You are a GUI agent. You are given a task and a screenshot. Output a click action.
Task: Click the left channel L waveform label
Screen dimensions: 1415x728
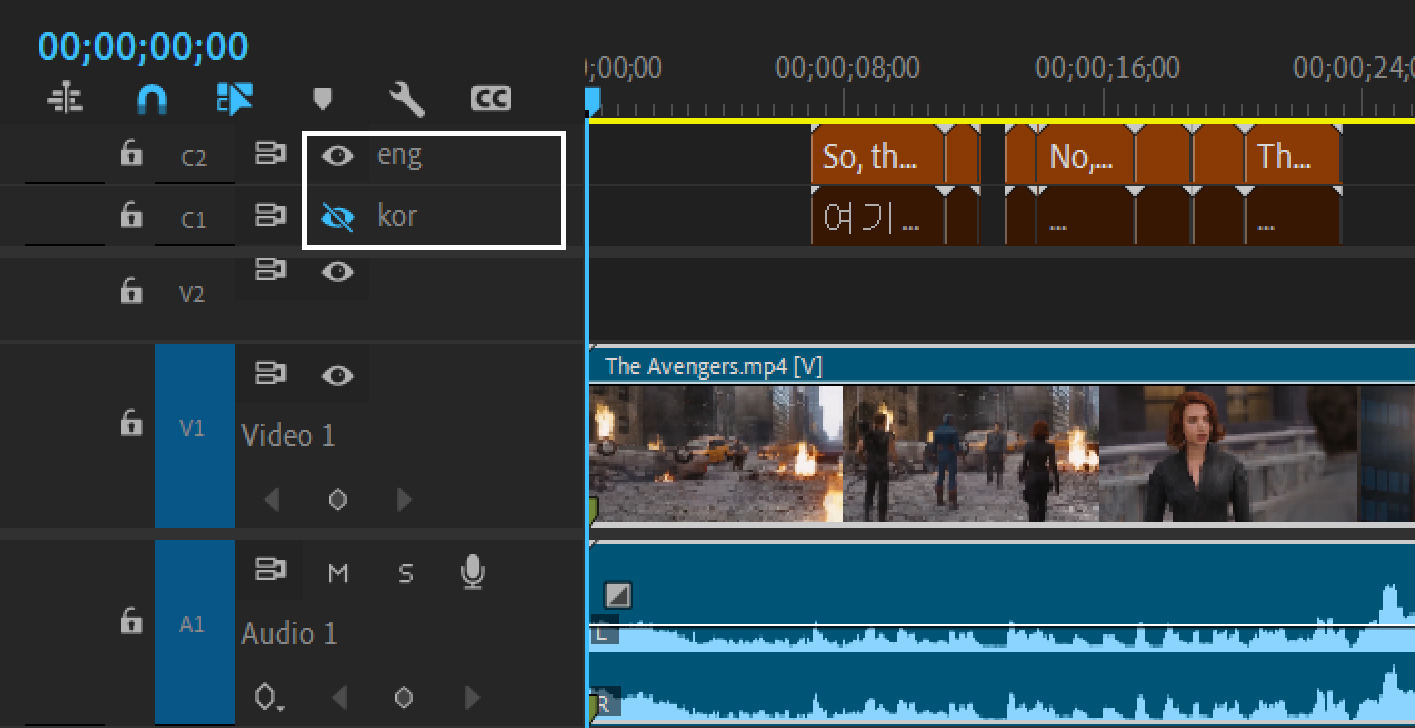(603, 634)
